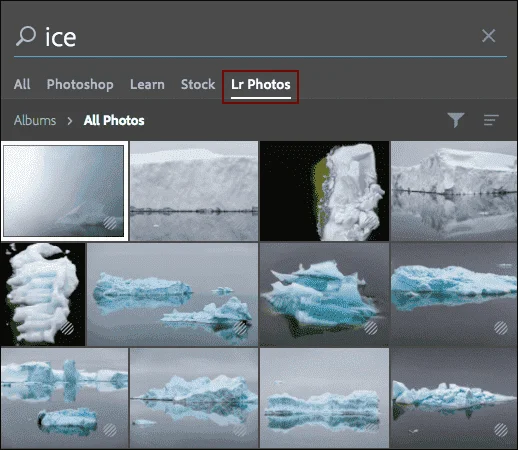Open the tall white ice column on black photo

click(43, 294)
